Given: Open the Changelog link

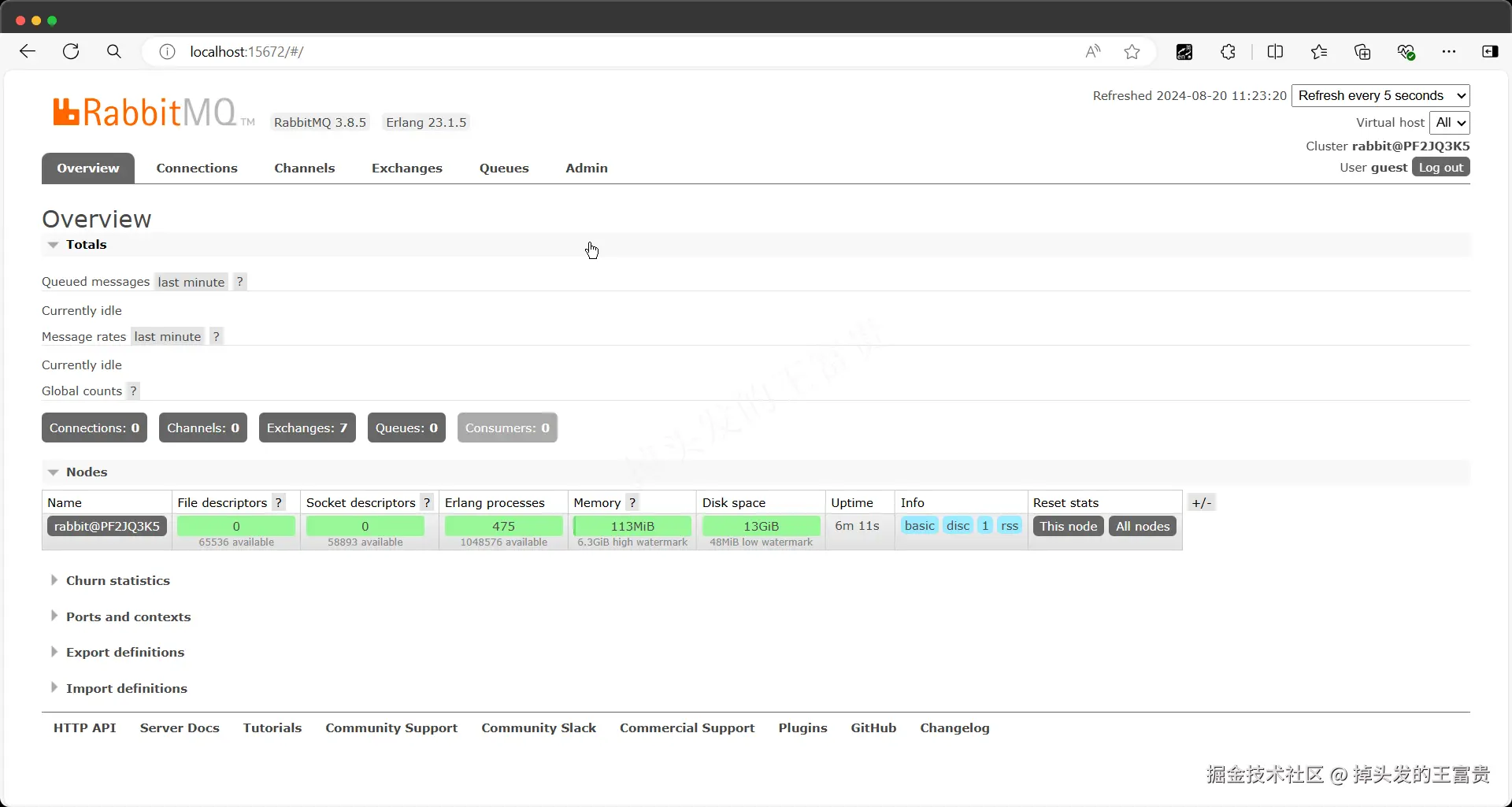Looking at the screenshot, I should click(955, 728).
